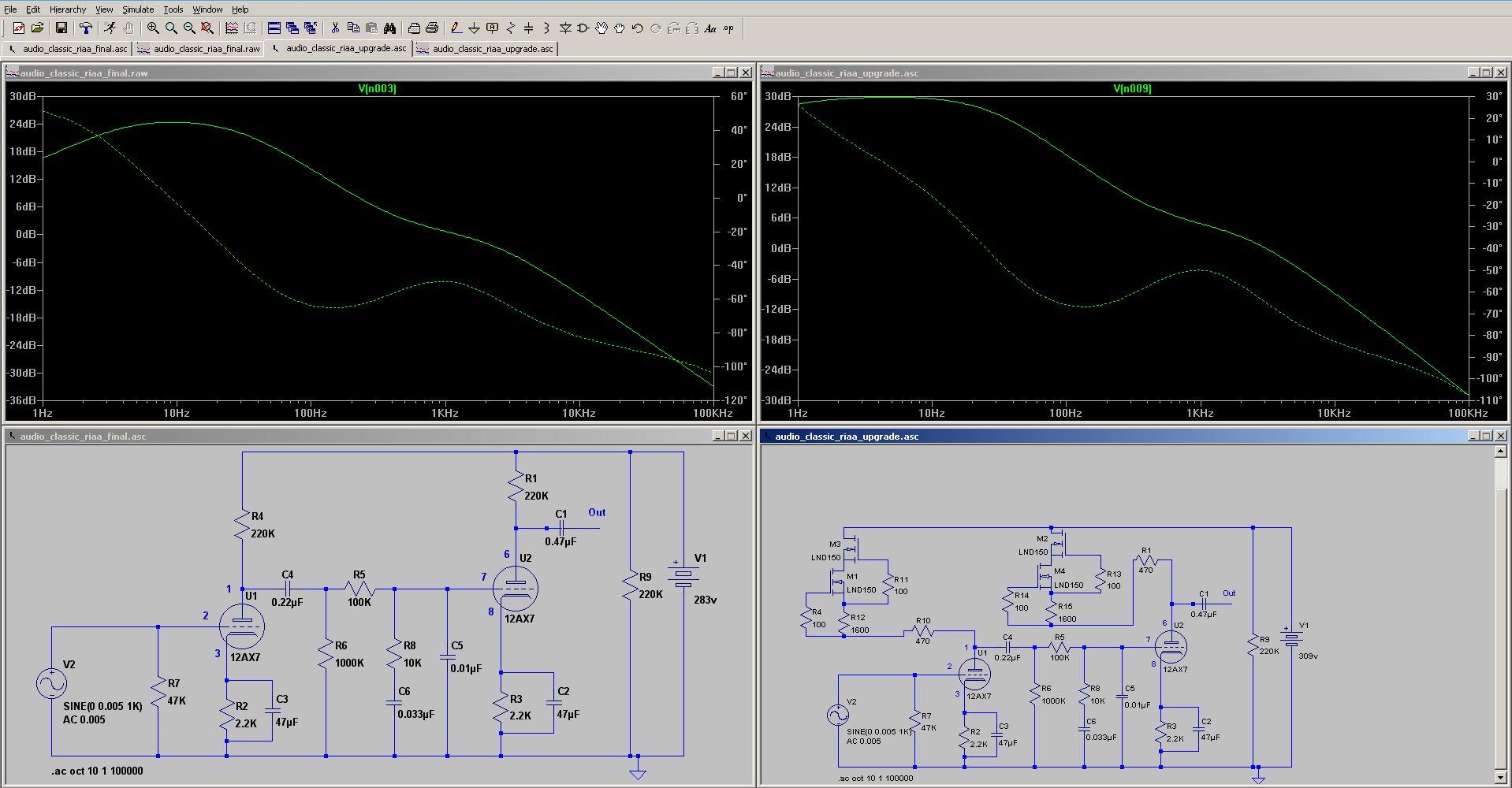Click the Zoom Out magnifier icon
Screen dimensions: 1512x788
189,28
